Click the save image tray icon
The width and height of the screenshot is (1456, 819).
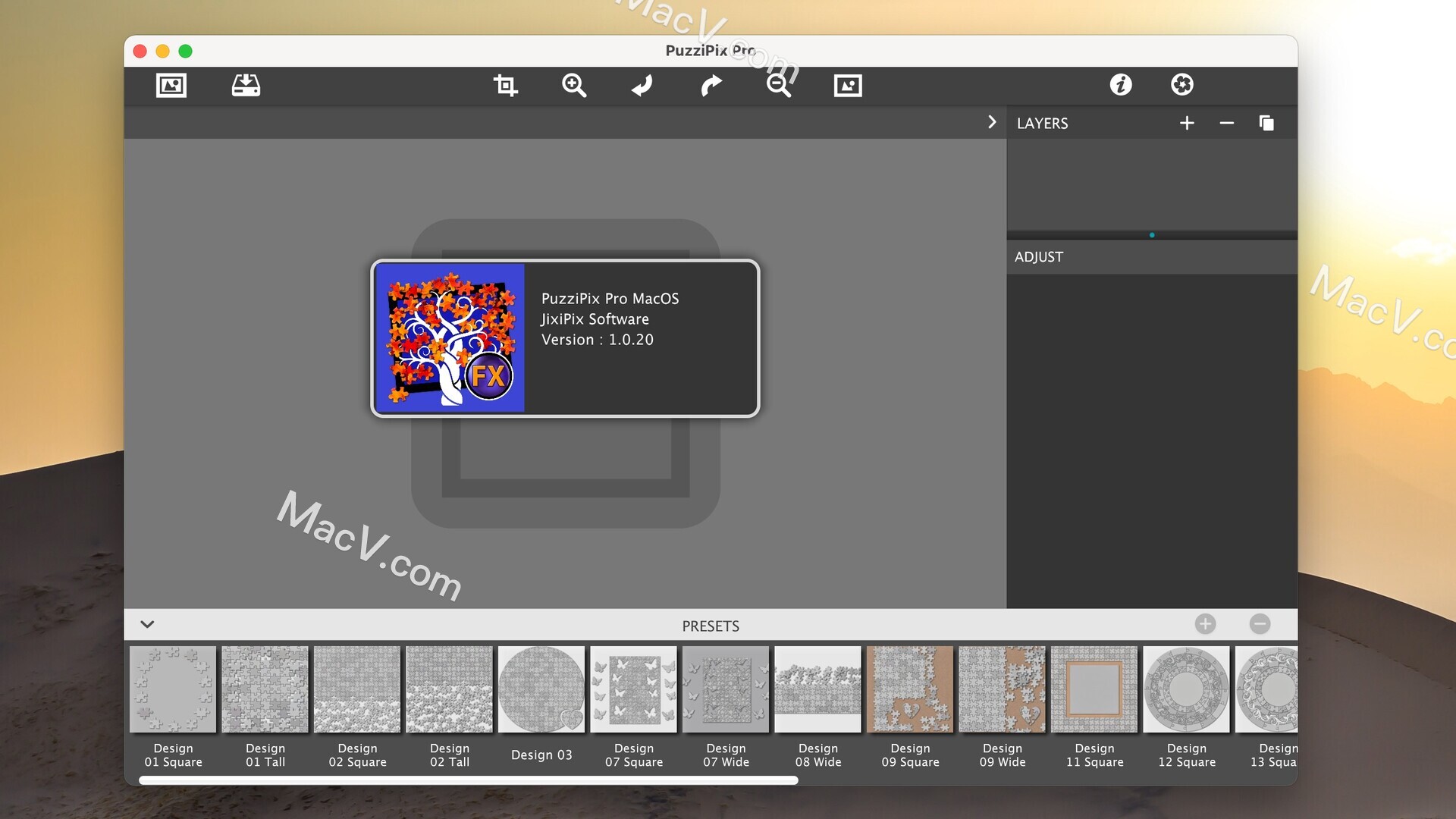[x=246, y=85]
